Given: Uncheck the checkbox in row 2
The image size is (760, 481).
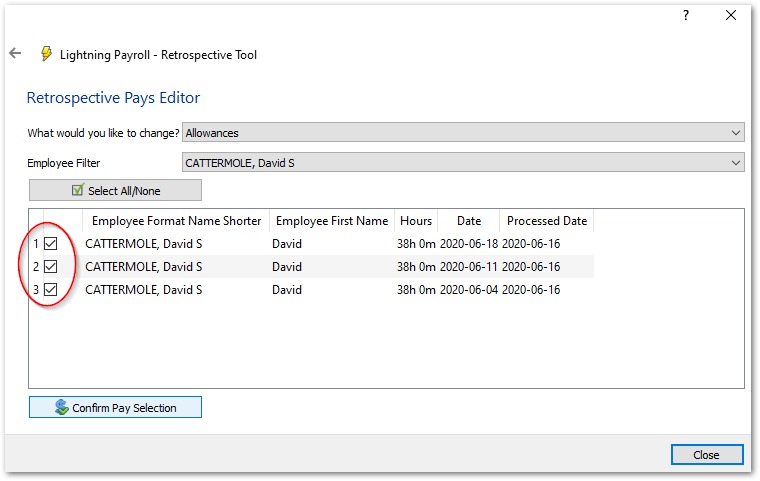Looking at the screenshot, I should click(50, 267).
